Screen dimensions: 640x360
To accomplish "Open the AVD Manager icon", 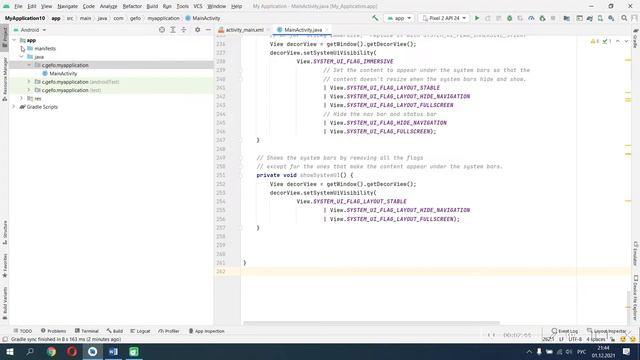I will pyautogui.click(x=600, y=18).
